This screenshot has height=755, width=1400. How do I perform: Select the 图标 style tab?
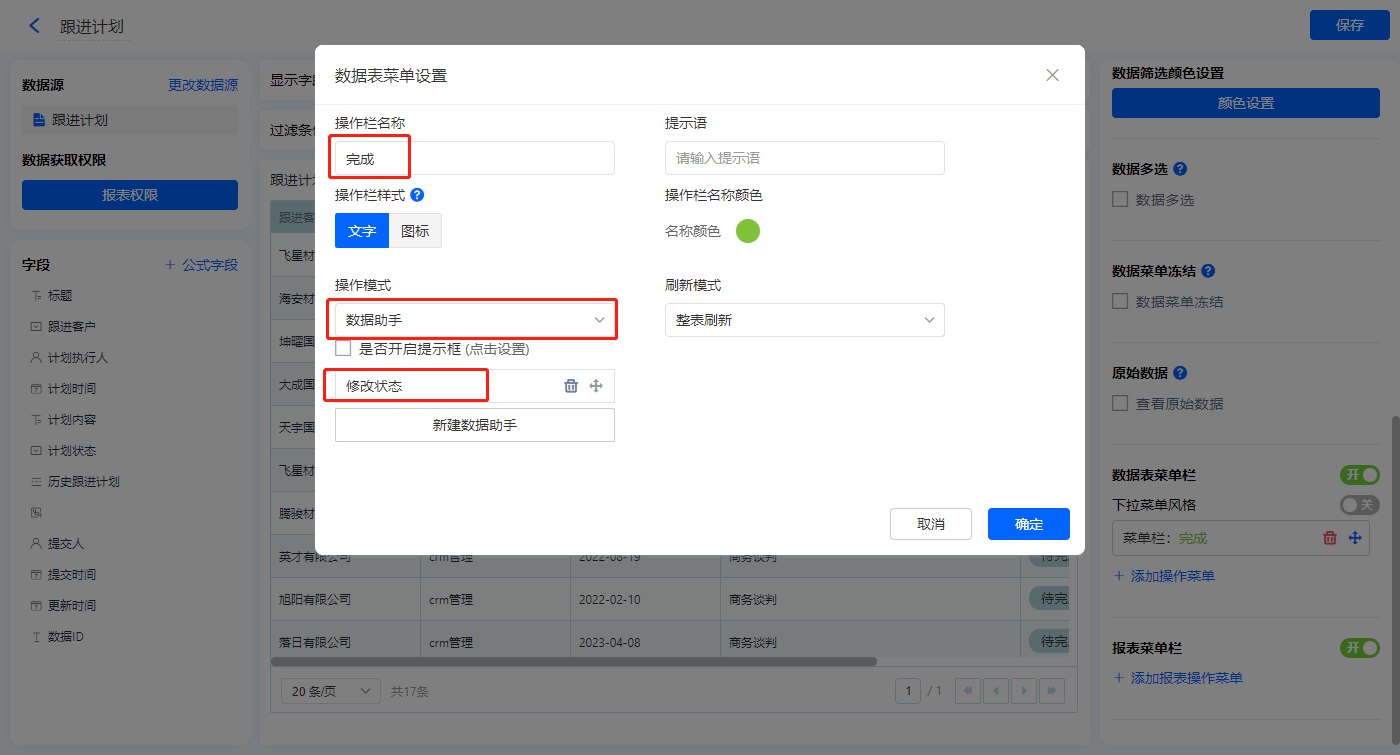(x=415, y=231)
